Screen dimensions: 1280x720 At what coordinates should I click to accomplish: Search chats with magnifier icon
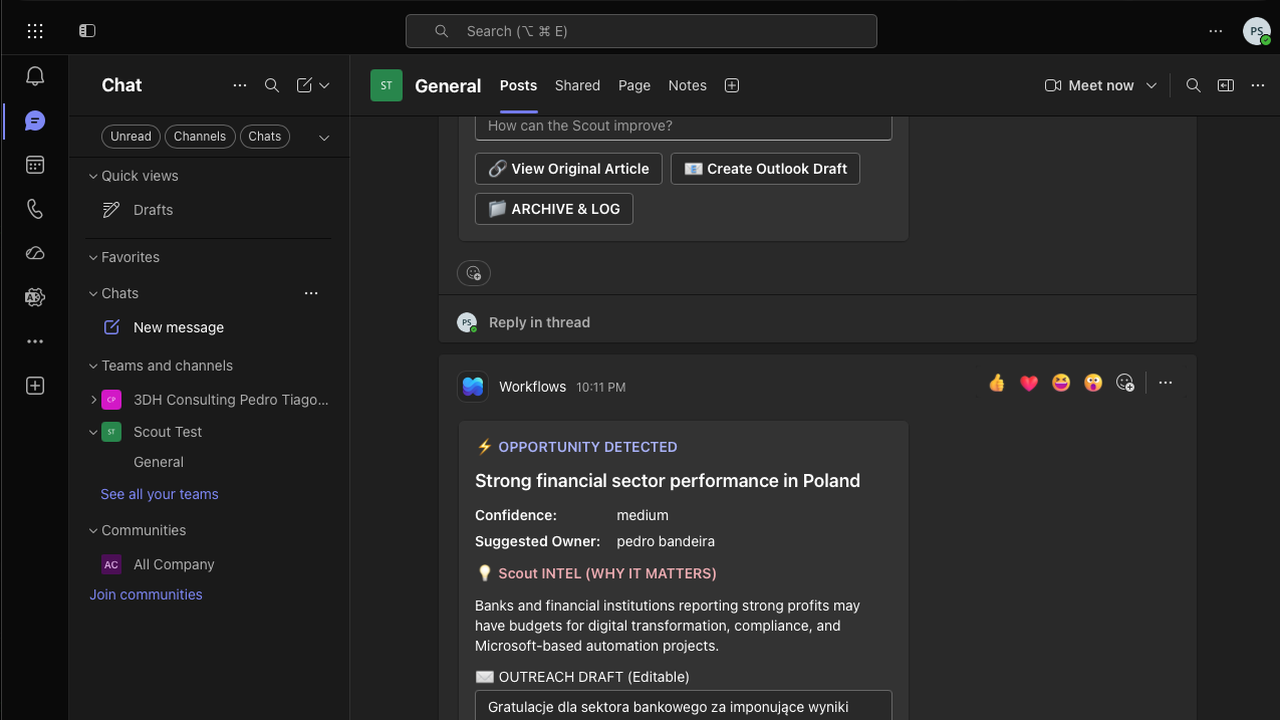coord(272,86)
